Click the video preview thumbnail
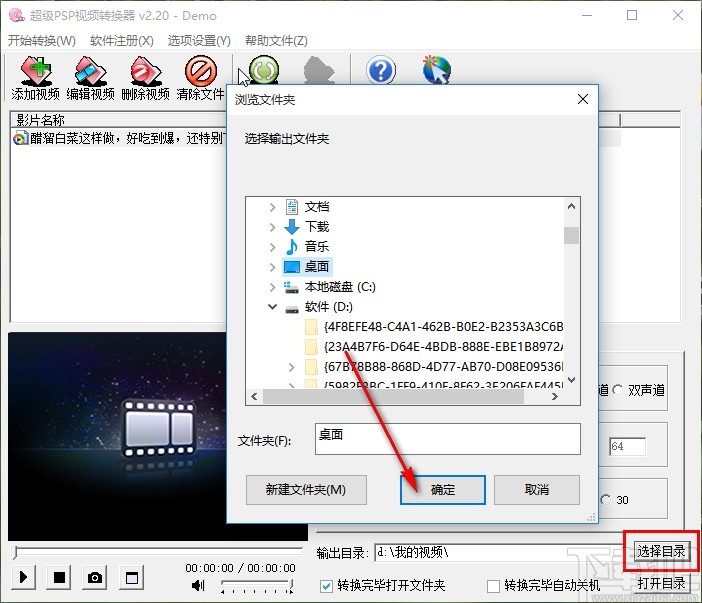702x603 pixels. point(158,436)
